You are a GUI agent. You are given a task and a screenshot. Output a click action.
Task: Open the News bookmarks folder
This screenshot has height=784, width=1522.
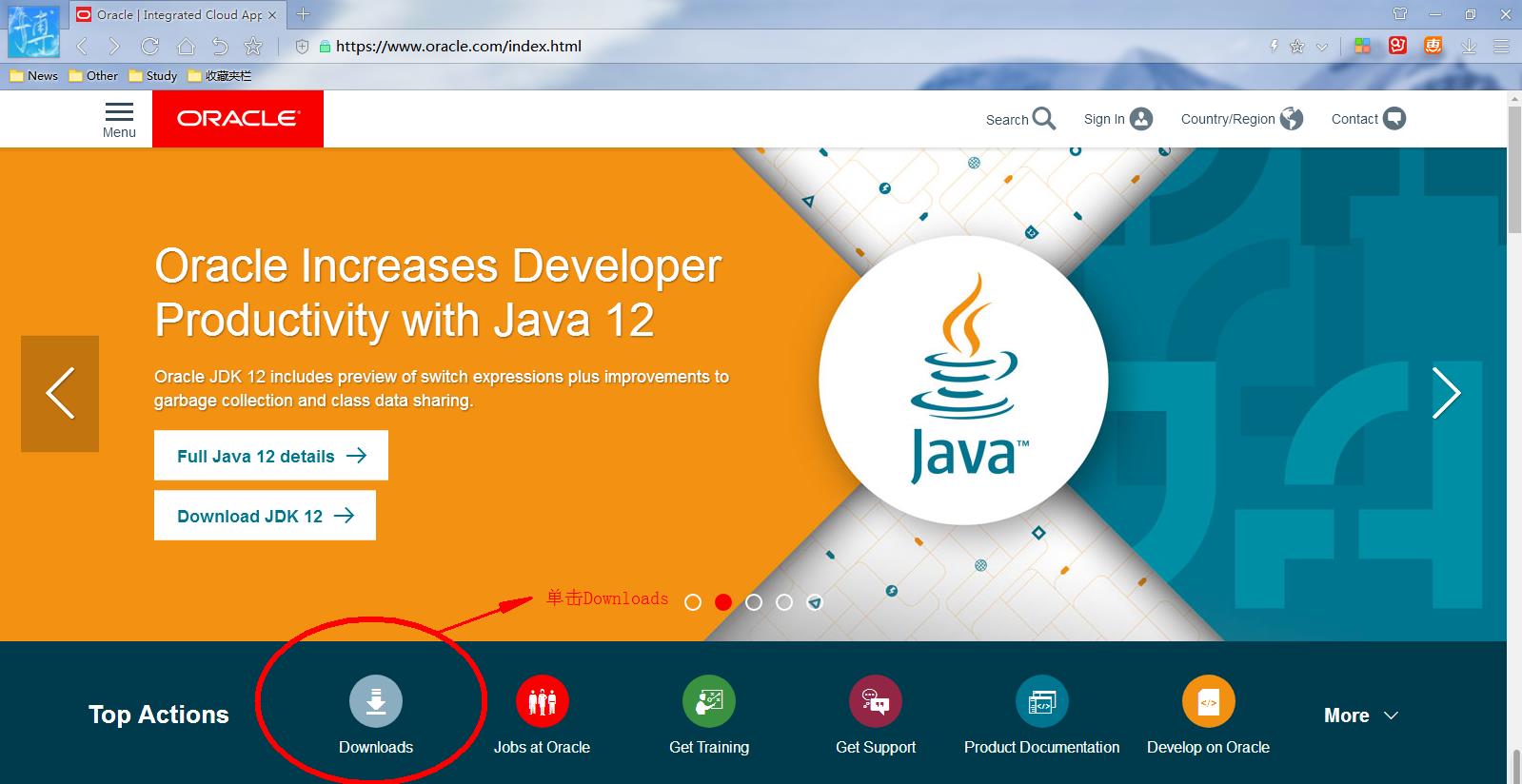(x=33, y=76)
